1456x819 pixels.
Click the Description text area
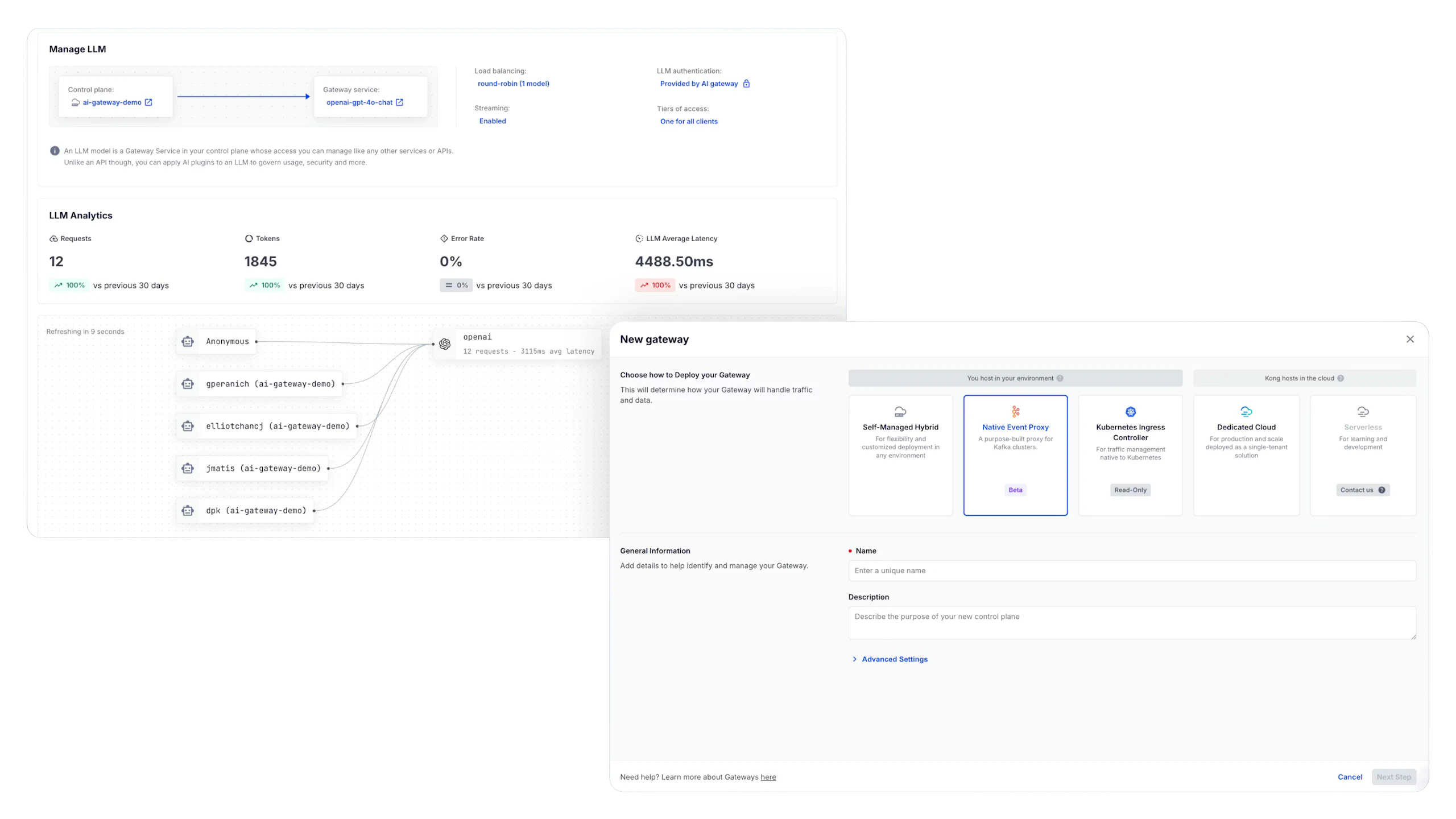[1132, 623]
